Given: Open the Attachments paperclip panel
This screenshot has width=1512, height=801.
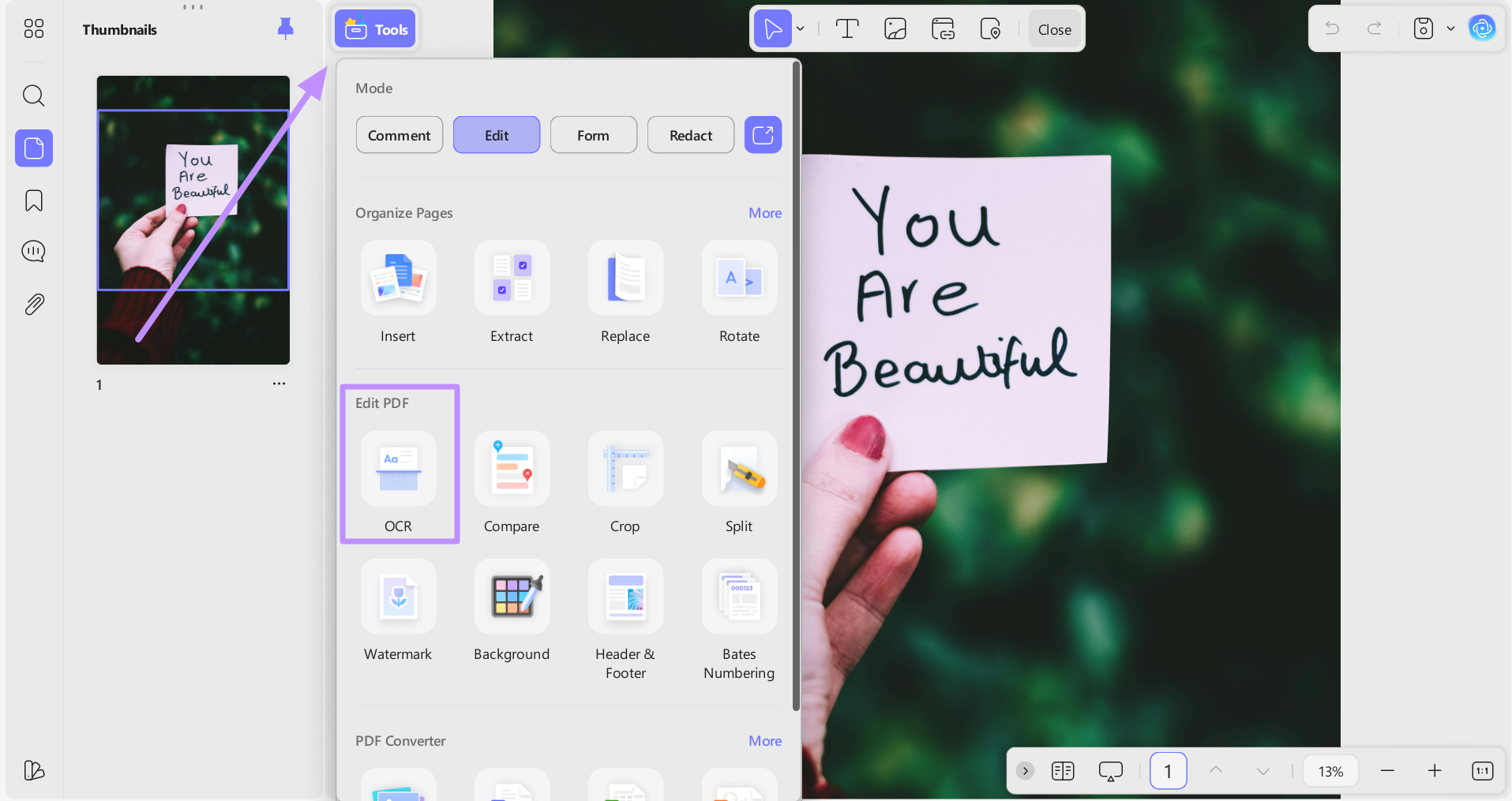Looking at the screenshot, I should pos(34,304).
